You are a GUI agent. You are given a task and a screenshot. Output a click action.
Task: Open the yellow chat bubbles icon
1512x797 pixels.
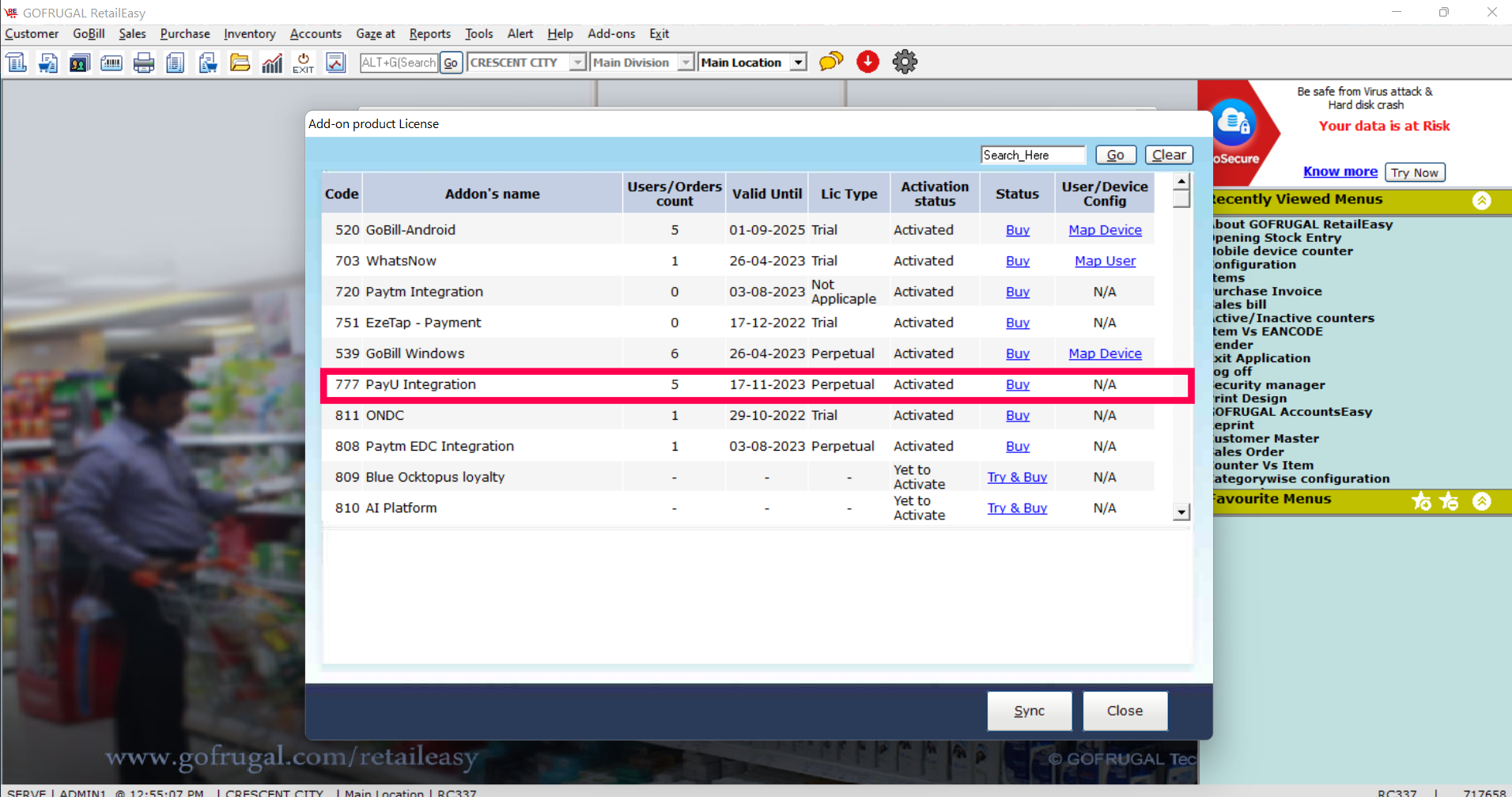[831, 62]
